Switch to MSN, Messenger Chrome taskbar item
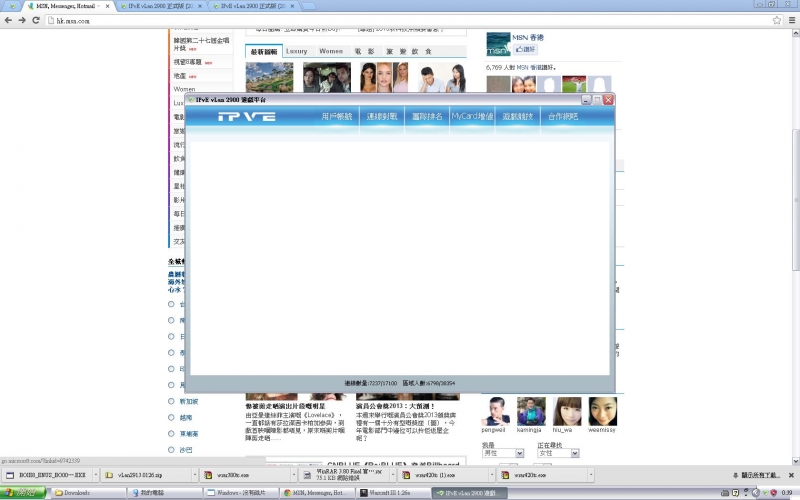The image size is (800, 500). tap(317, 493)
